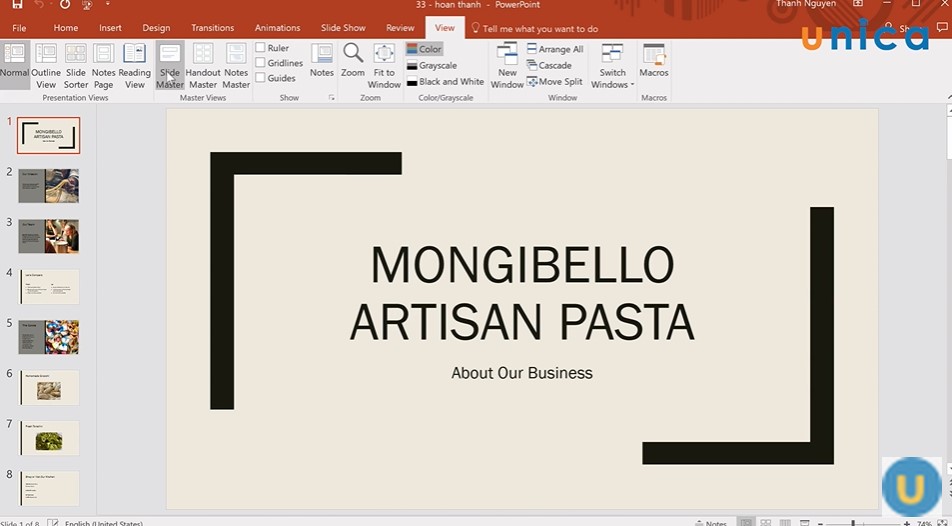The image size is (952, 526).
Task: Open Outline View
Action: [46, 65]
